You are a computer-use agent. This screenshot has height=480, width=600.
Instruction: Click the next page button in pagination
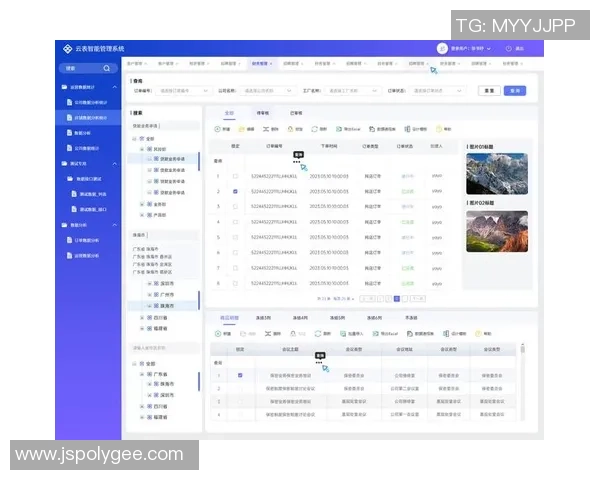coord(417,299)
